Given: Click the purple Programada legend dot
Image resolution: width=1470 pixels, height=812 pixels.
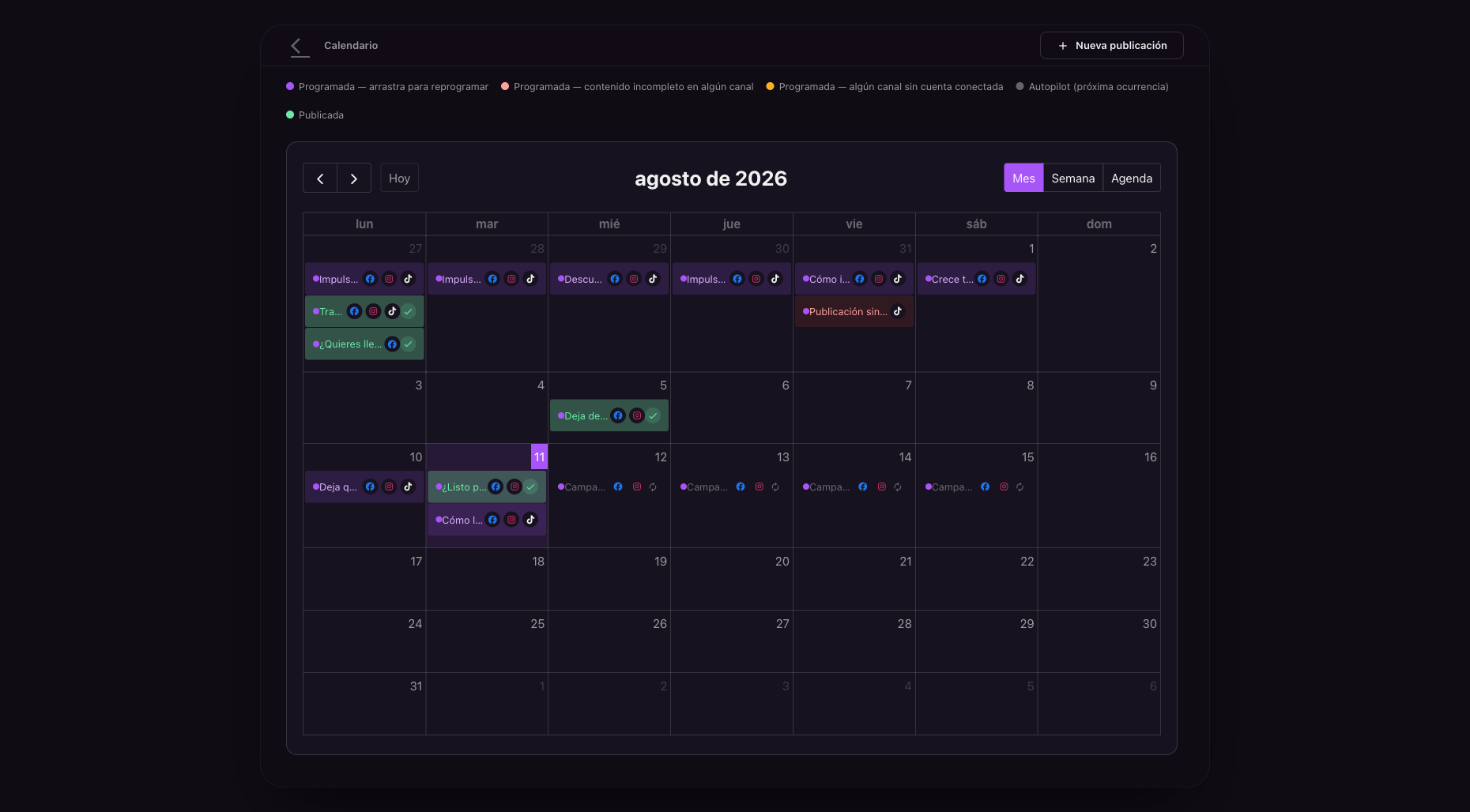Looking at the screenshot, I should (290, 86).
